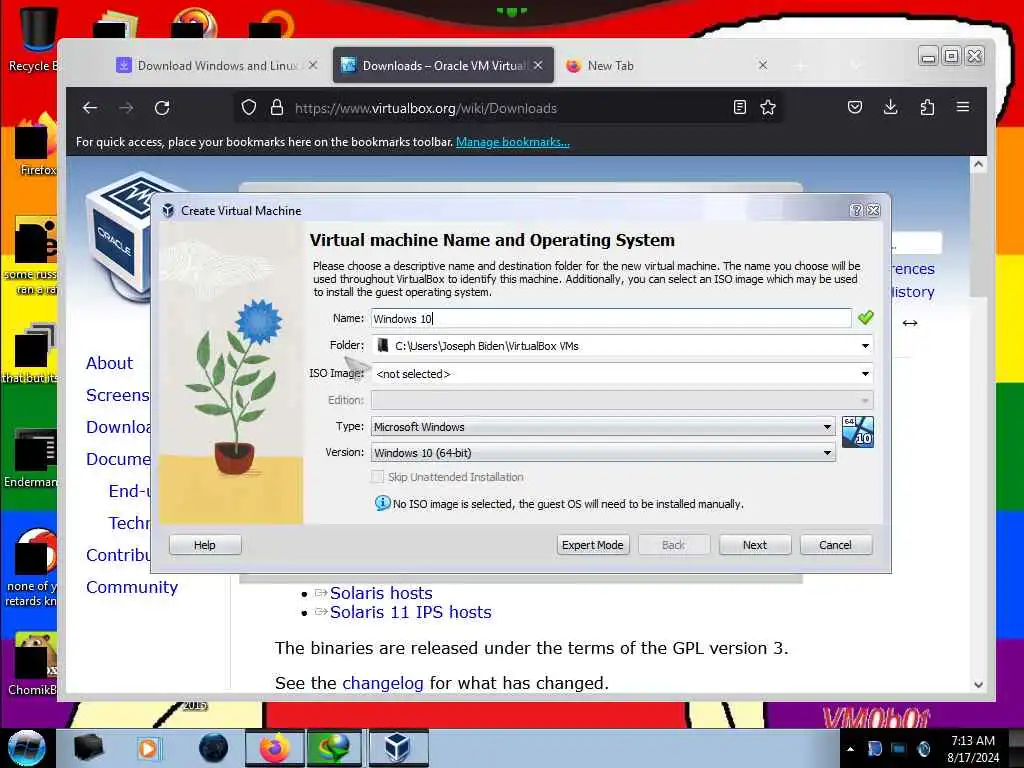This screenshot has height=768, width=1024.
Task: Click the help question mark in dialog title bar
Action: click(856, 210)
